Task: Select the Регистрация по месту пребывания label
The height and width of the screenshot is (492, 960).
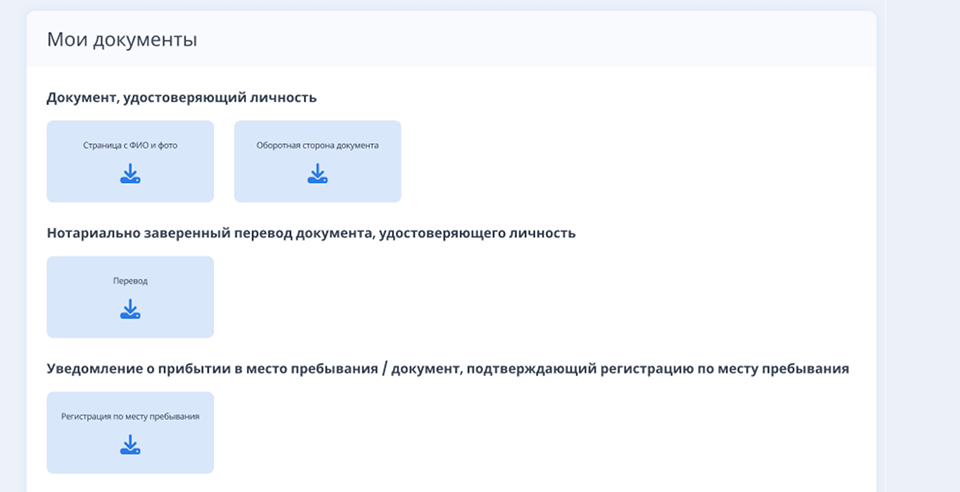Action: 130,416
